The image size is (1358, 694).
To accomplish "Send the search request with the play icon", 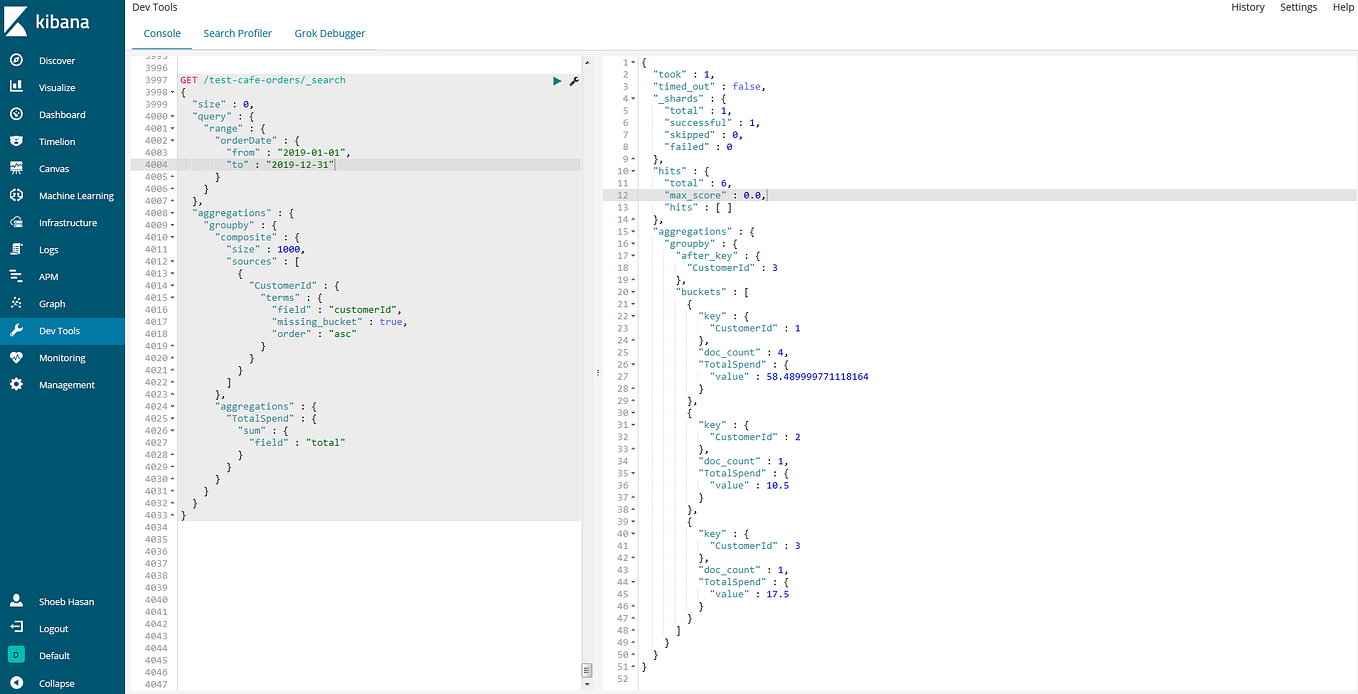I will [557, 81].
